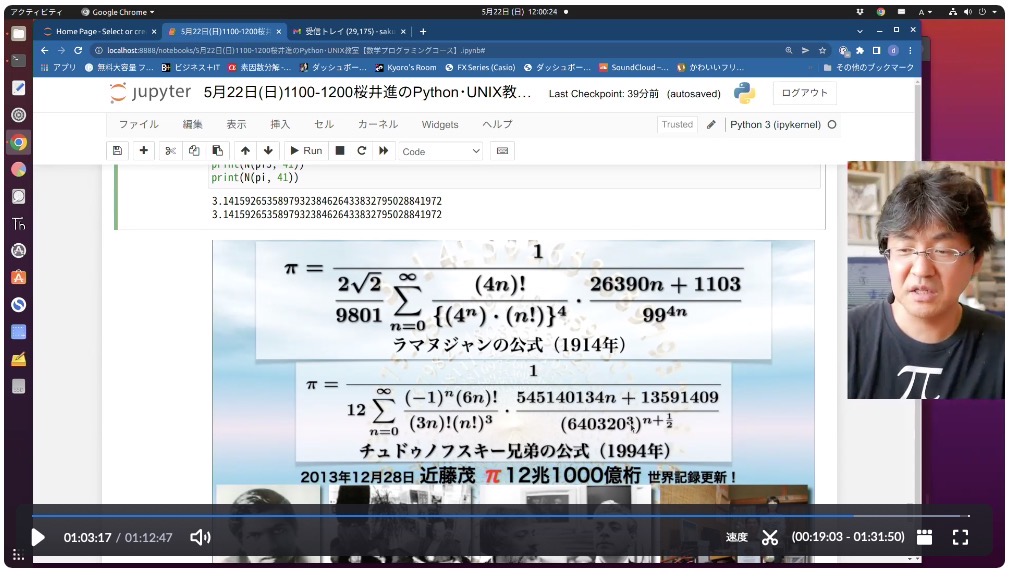This screenshot has height=580, width=1019.
Task: Open その他のブックマーク folder
Action: 868,67
